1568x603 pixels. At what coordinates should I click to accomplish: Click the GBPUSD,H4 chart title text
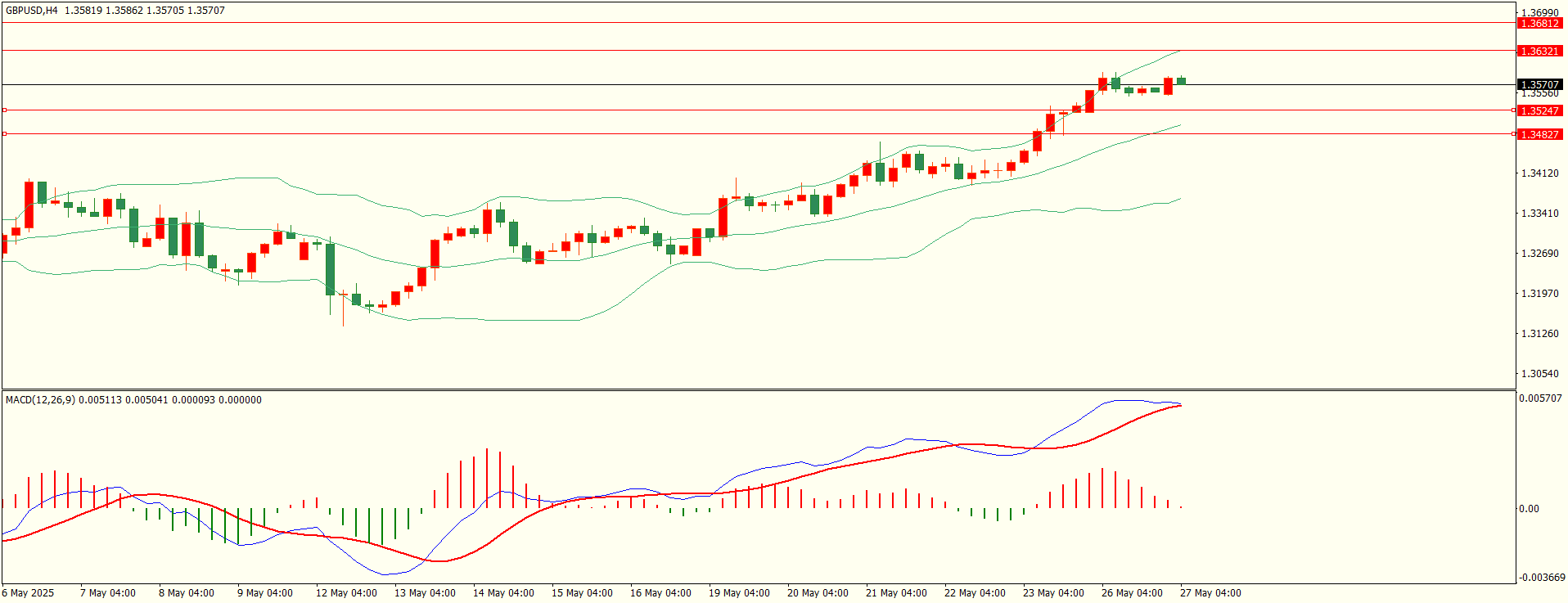click(32, 11)
